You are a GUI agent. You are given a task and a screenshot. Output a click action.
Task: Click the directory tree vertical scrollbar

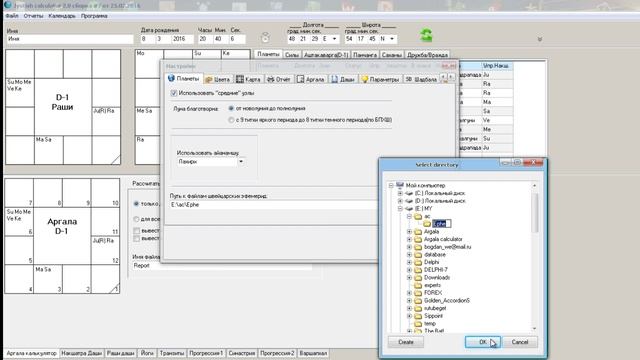(534, 257)
